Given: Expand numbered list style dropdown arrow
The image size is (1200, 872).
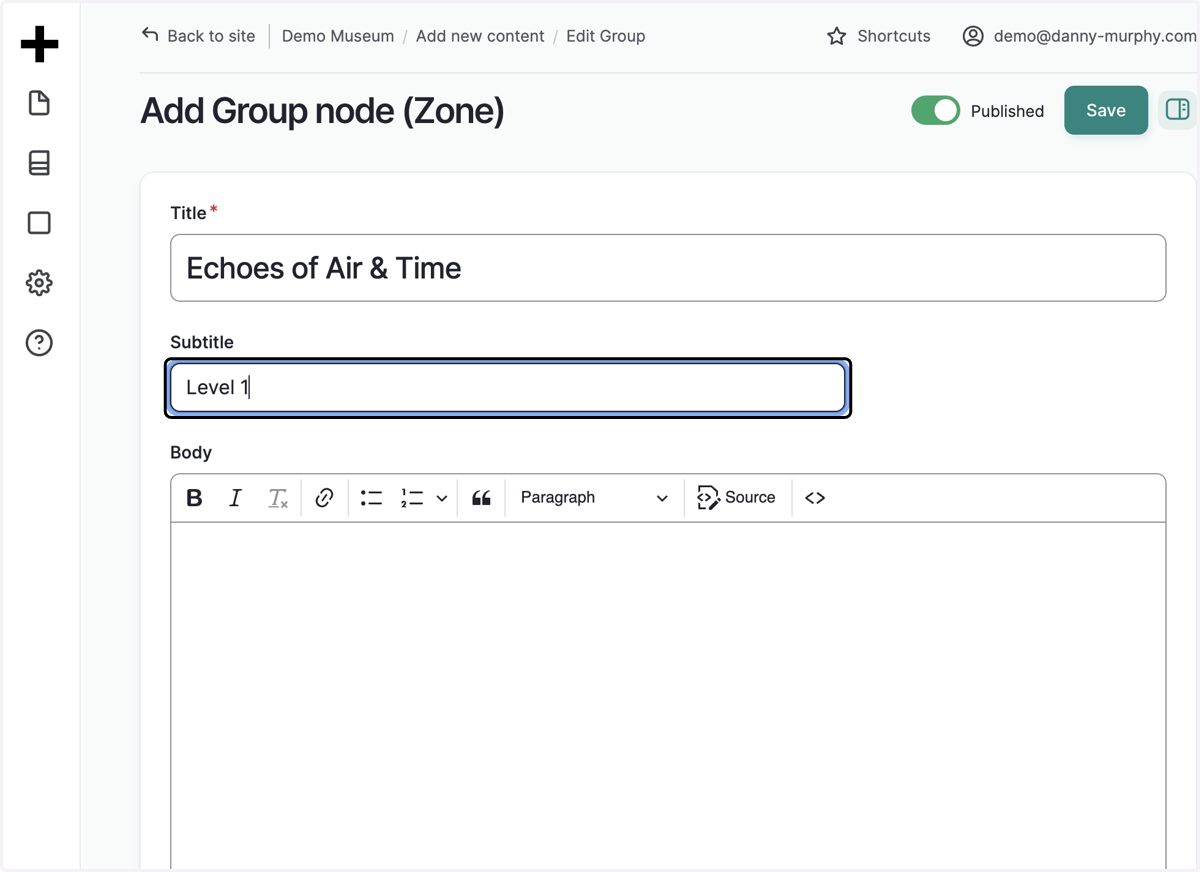Looking at the screenshot, I should point(441,498).
